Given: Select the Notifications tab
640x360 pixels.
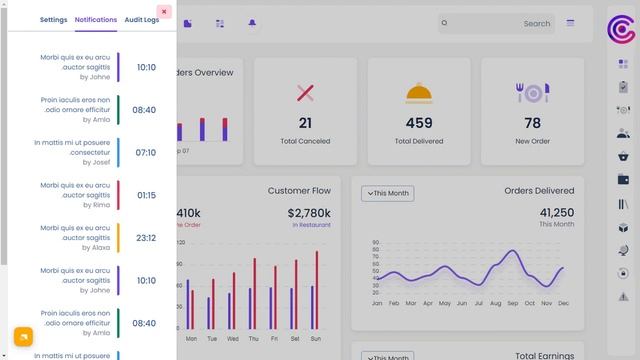Looking at the screenshot, I should [x=96, y=20].
